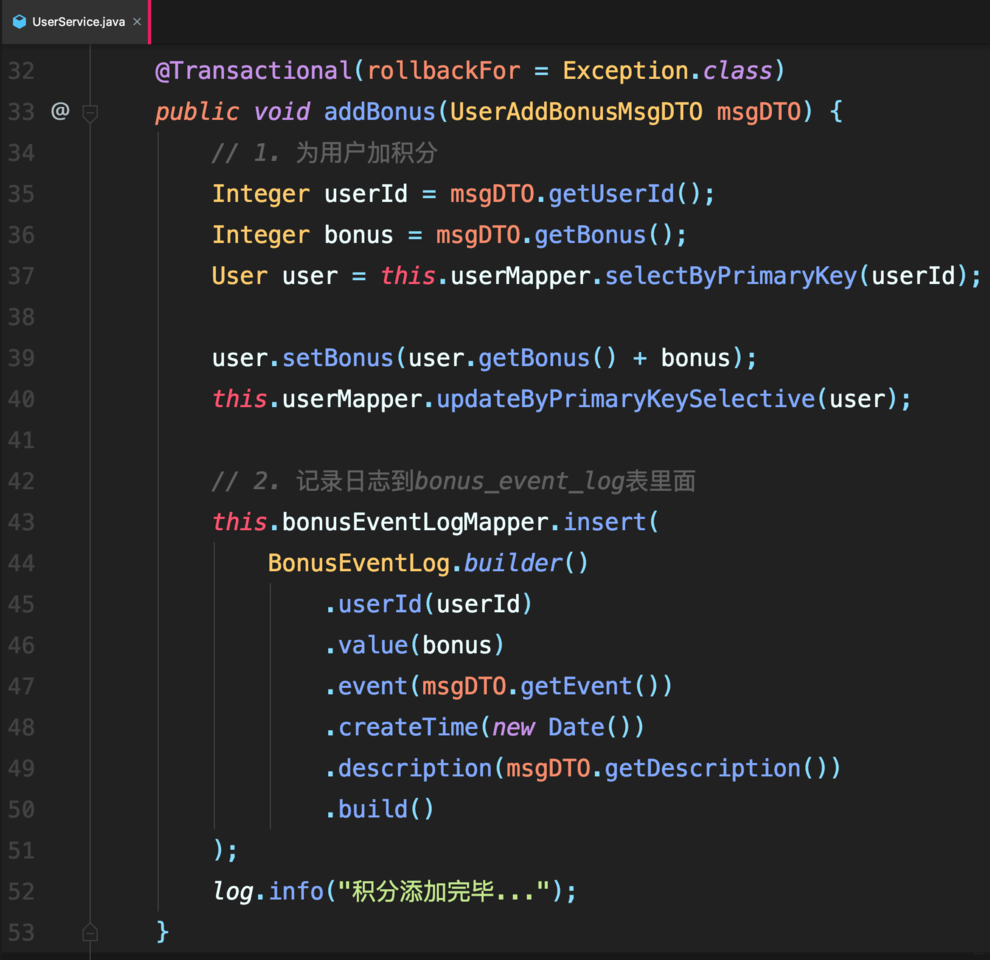Click getDescription() on line 49
The image size is (990, 960).
pos(715,769)
